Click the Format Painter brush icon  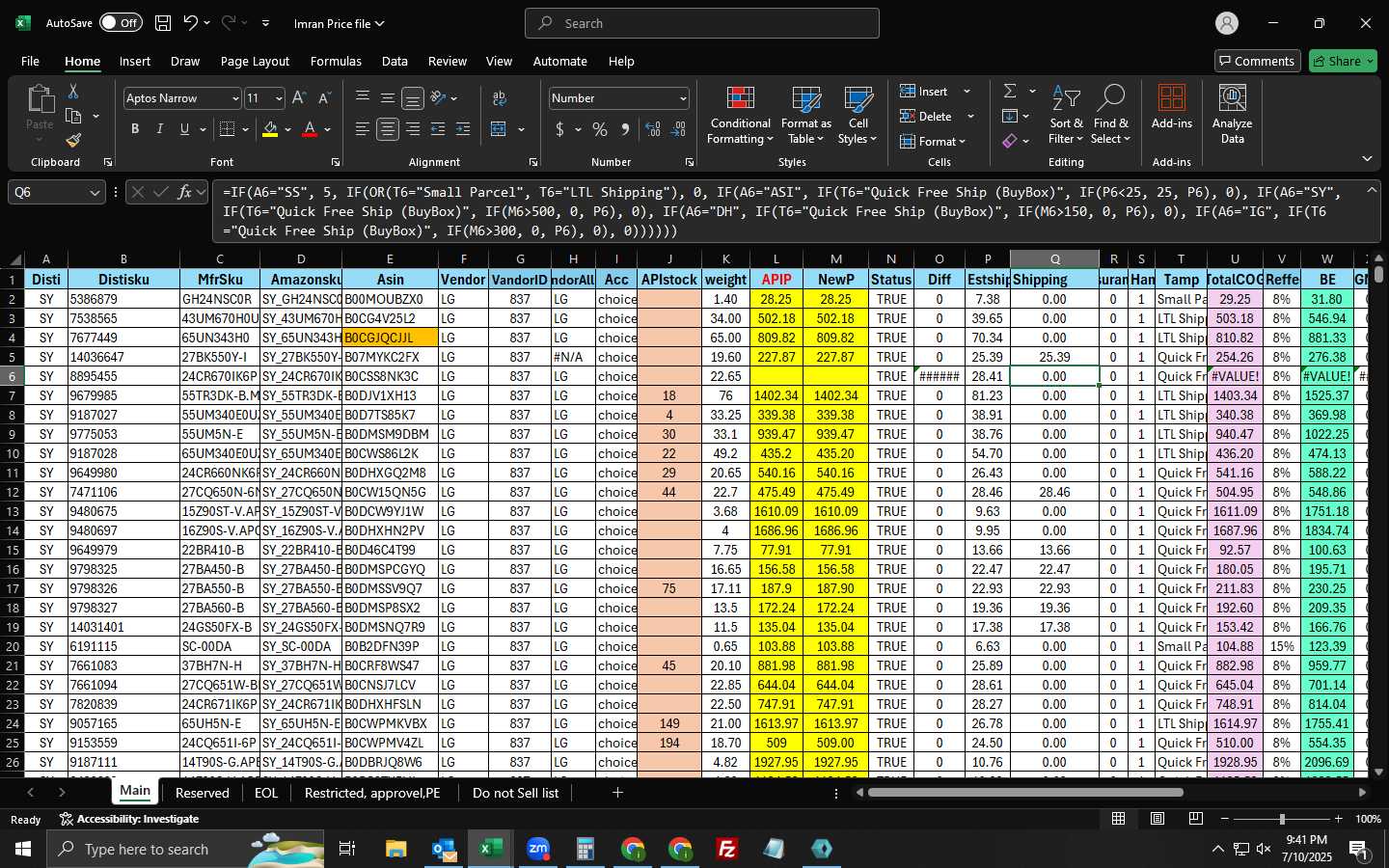pos(73,140)
